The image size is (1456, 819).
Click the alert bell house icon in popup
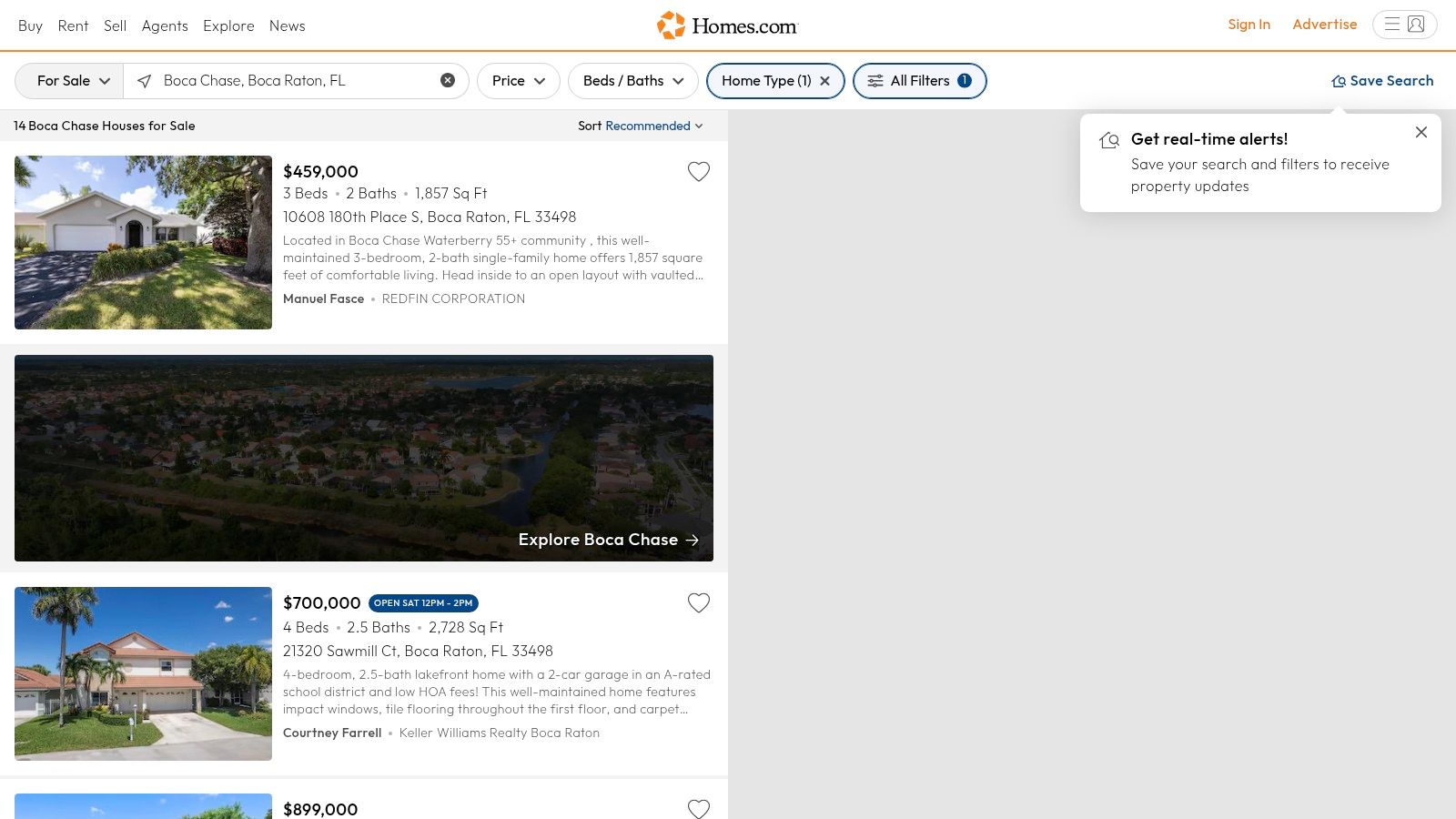pos(1109,140)
